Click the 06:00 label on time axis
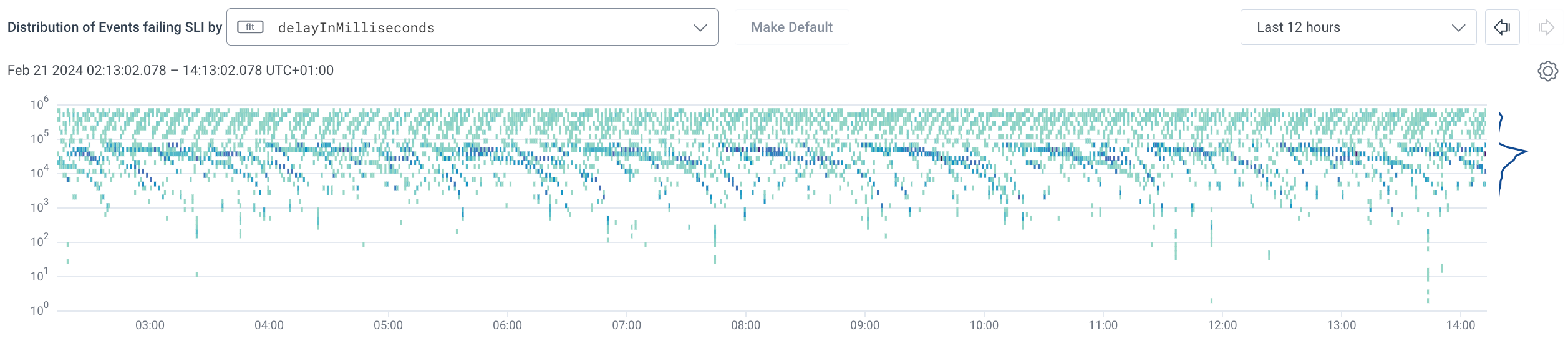1568x346 pixels. [507, 325]
